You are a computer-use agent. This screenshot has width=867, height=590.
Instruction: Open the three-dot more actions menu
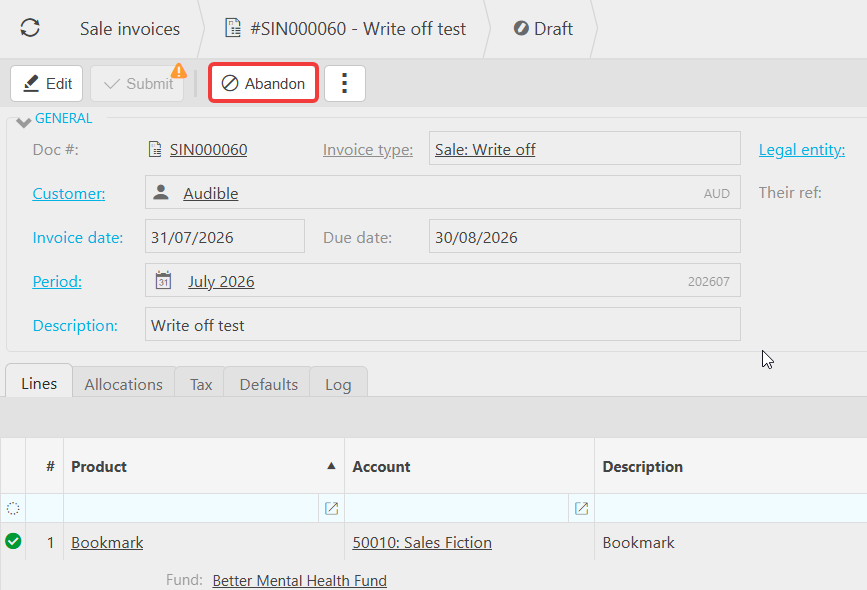[x=344, y=83]
